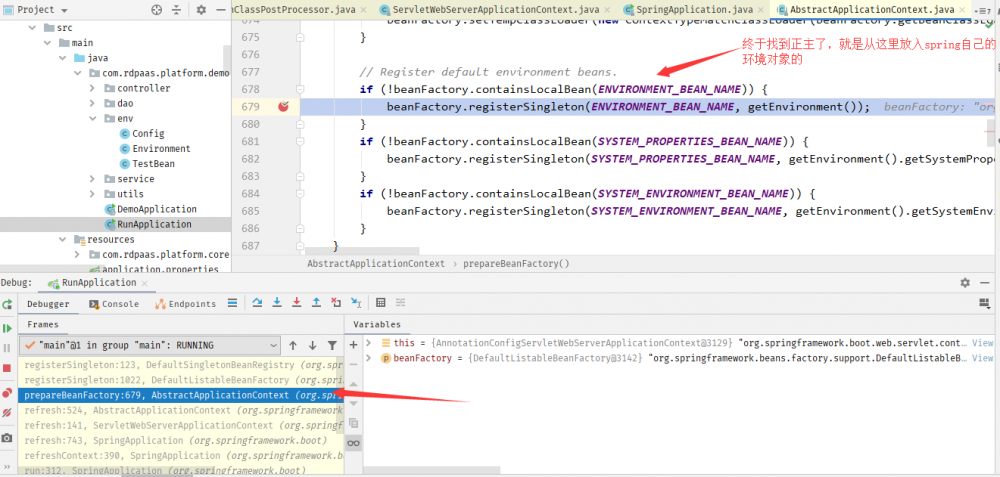Select AbstractApplicationContext.java editor tab
Image resolution: width=1000 pixels, height=477 pixels.
coord(872,10)
